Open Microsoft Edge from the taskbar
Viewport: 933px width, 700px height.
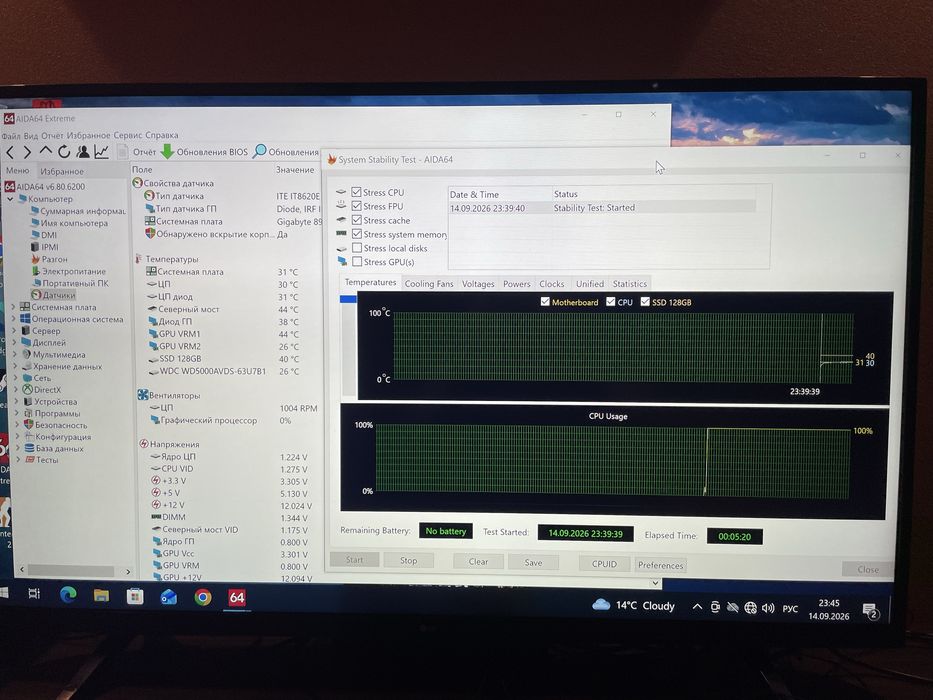click(68, 595)
